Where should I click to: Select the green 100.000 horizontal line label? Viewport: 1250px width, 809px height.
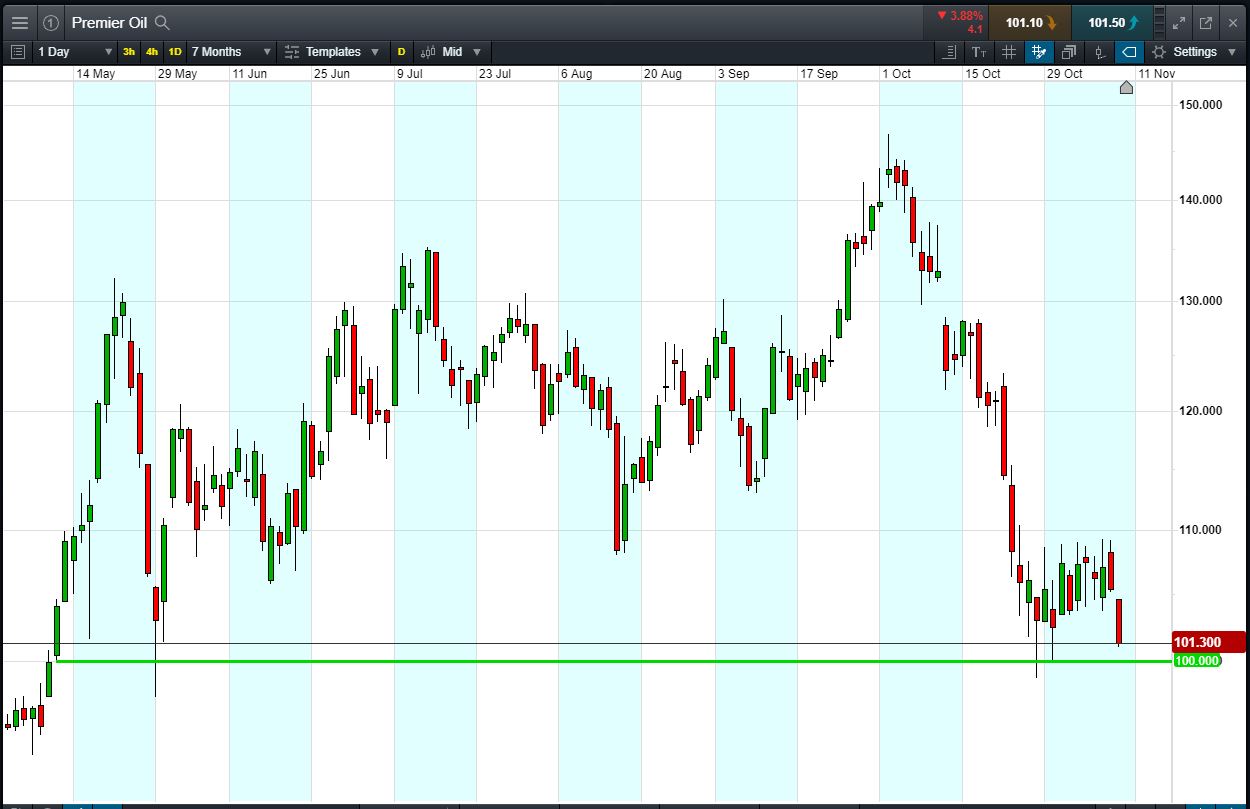pos(1196,661)
